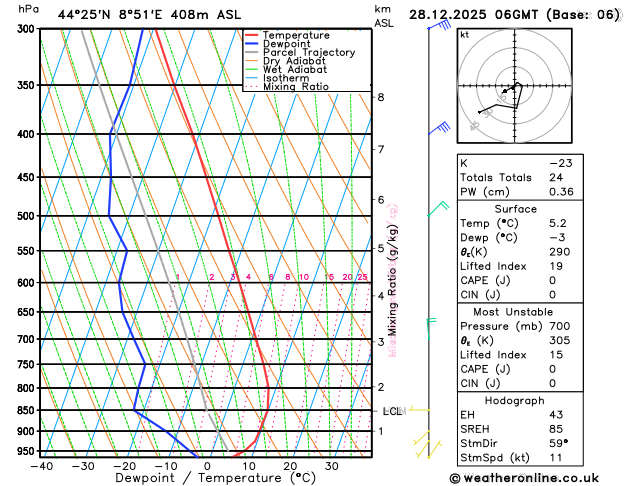The height and width of the screenshot is (486, 629).
Task: Click the green wind barb near 700 hPa
Action: [x=431, y=329]
